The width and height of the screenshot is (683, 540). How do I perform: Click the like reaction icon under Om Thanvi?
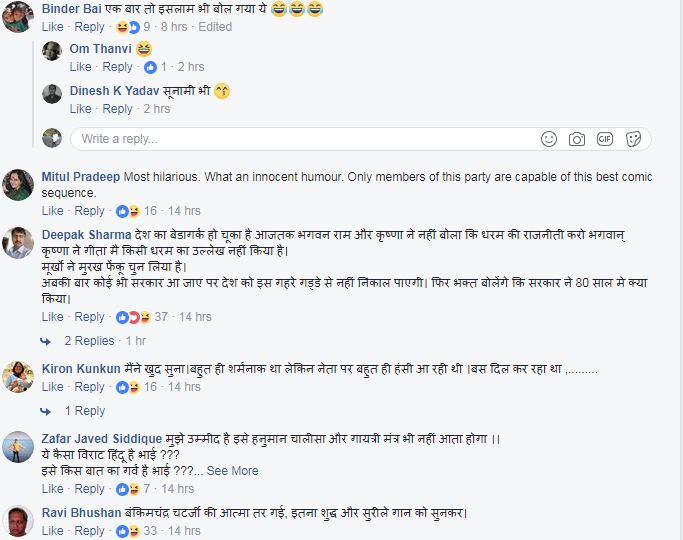click(151, 67)
